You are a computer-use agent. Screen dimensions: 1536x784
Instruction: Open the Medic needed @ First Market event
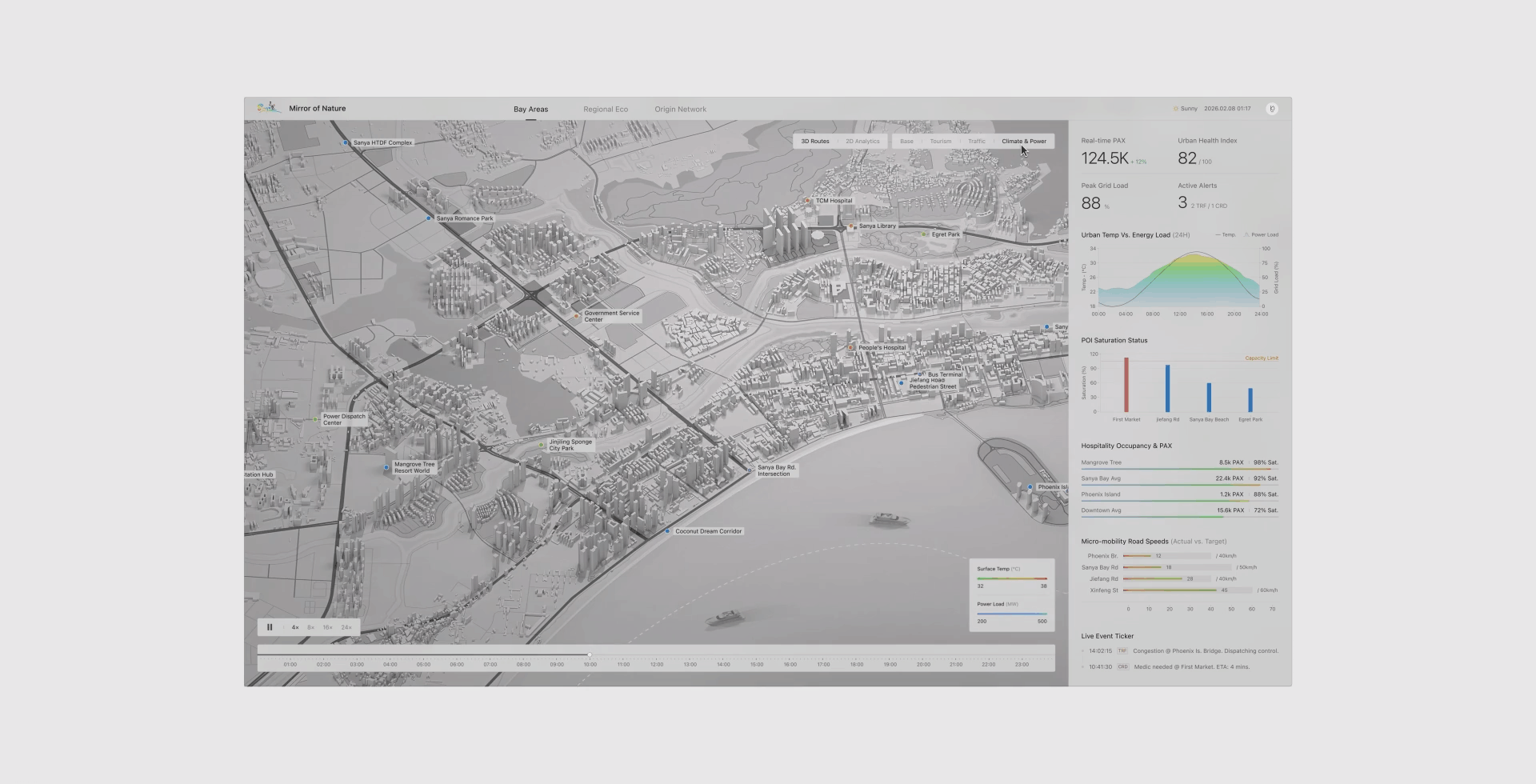tap(1191, 667)
